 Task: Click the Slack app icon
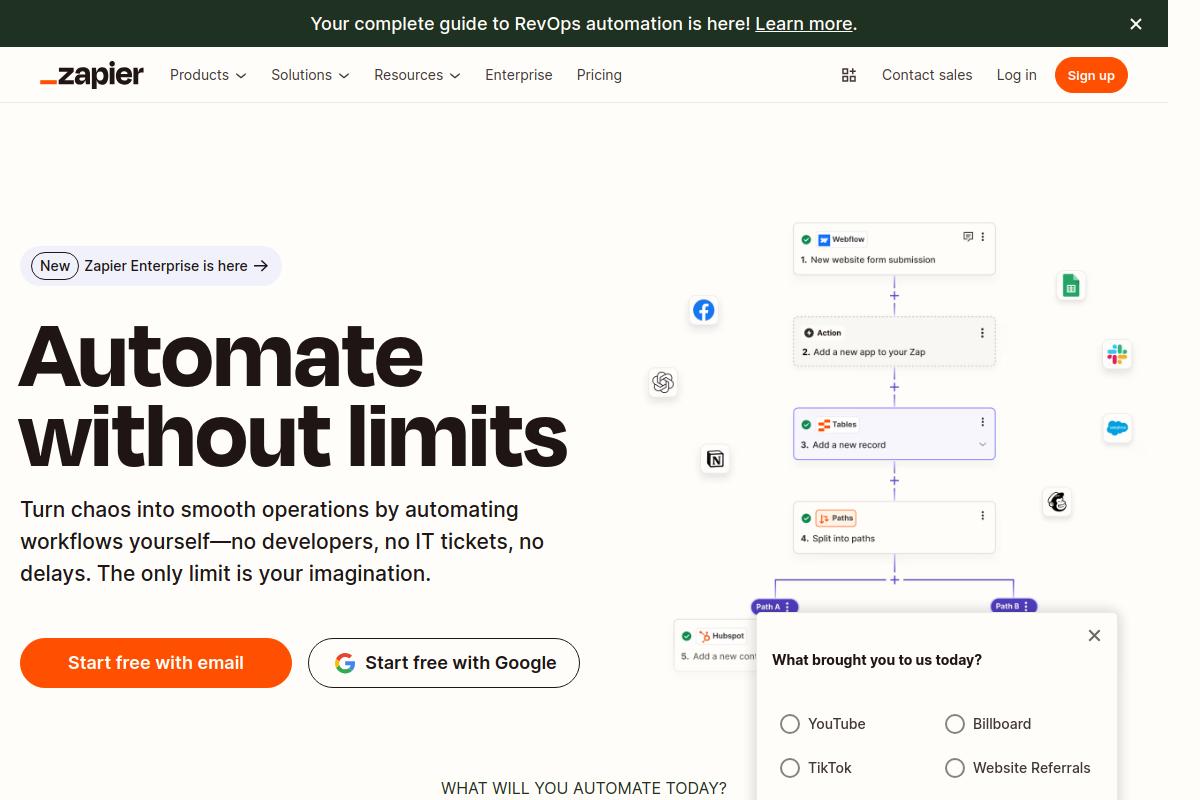pyautogui.click(x=1117, y=354)
